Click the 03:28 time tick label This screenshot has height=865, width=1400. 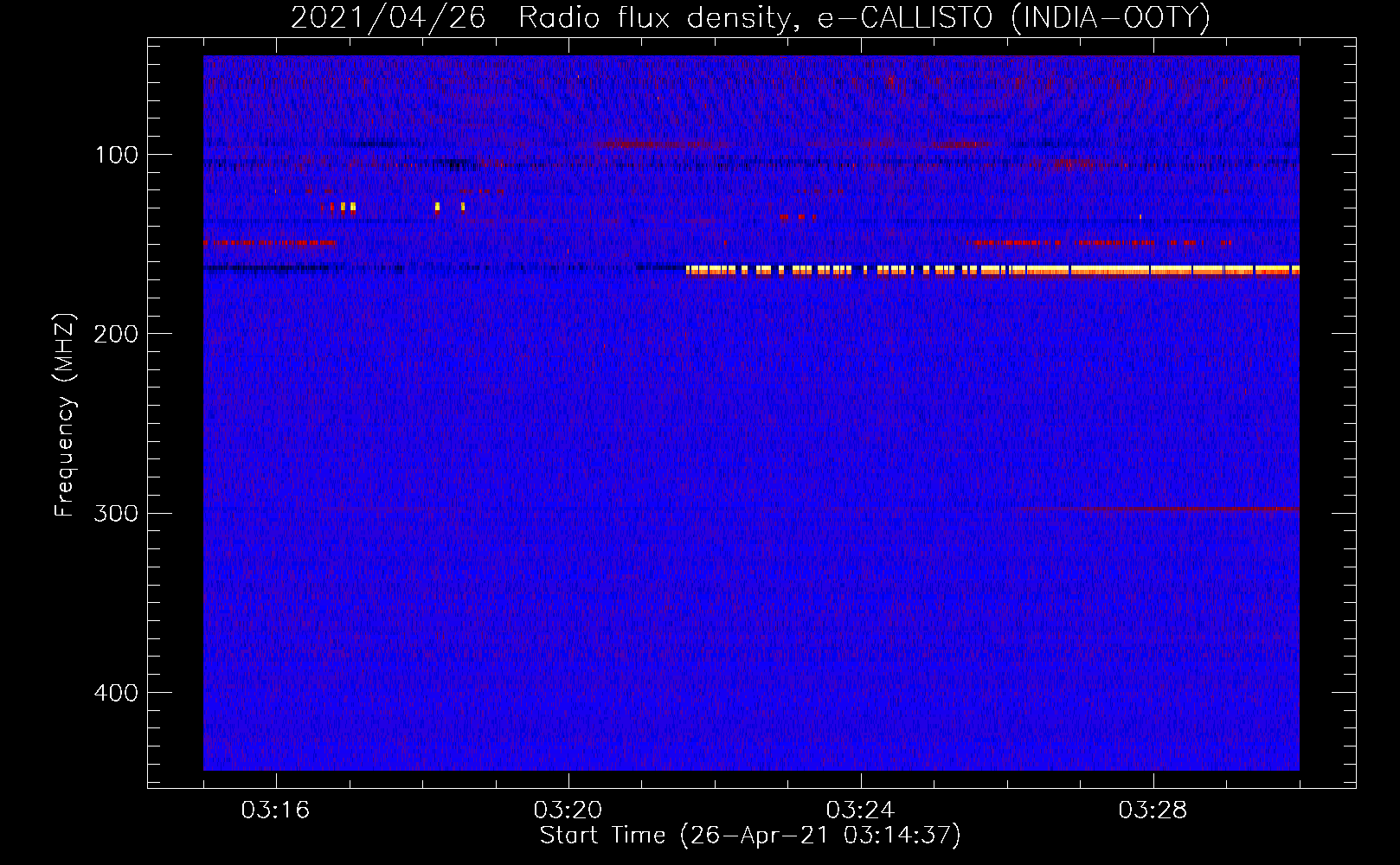click(1153, 810)
